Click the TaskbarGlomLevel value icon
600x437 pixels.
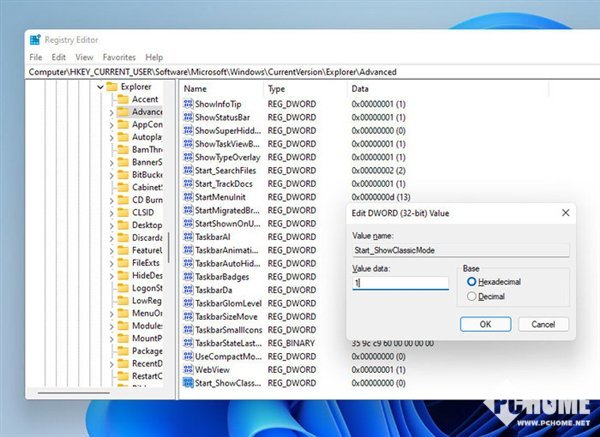(188, 303)
